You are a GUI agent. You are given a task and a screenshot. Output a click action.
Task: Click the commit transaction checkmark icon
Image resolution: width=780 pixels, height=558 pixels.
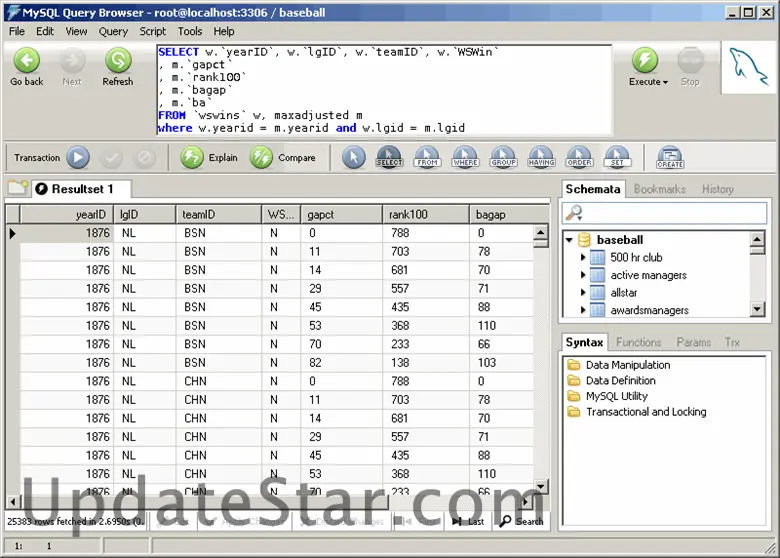pos(111,158)
